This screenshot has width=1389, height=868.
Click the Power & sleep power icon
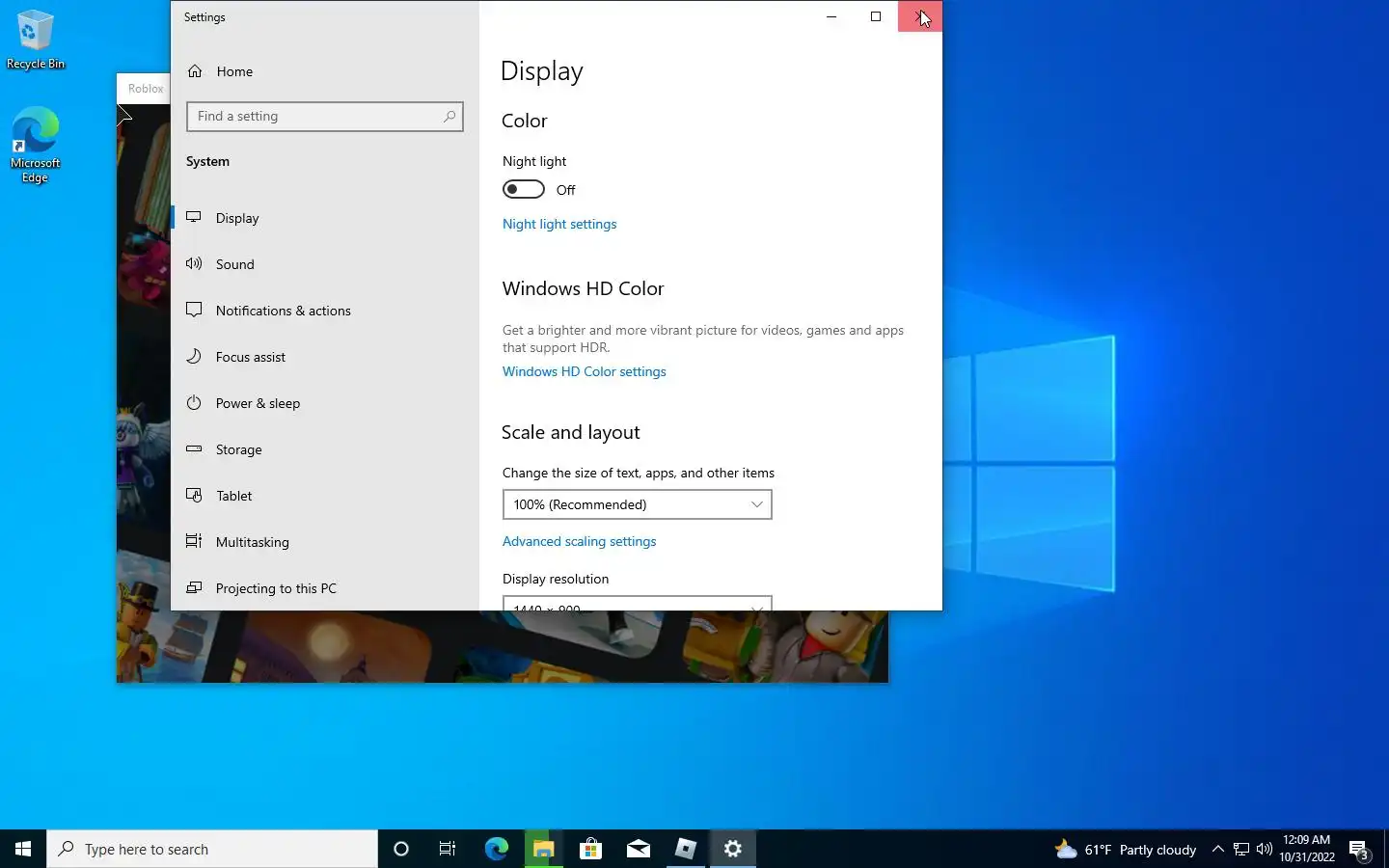pyautogui.click(x=194, y=402)
